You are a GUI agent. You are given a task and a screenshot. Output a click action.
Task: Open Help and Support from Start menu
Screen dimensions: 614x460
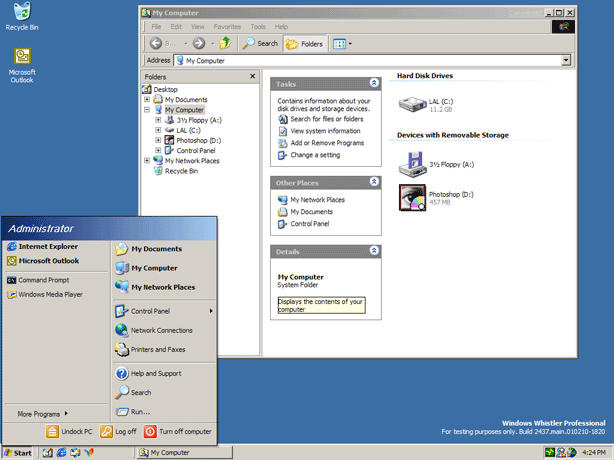(x=148, y=373)
